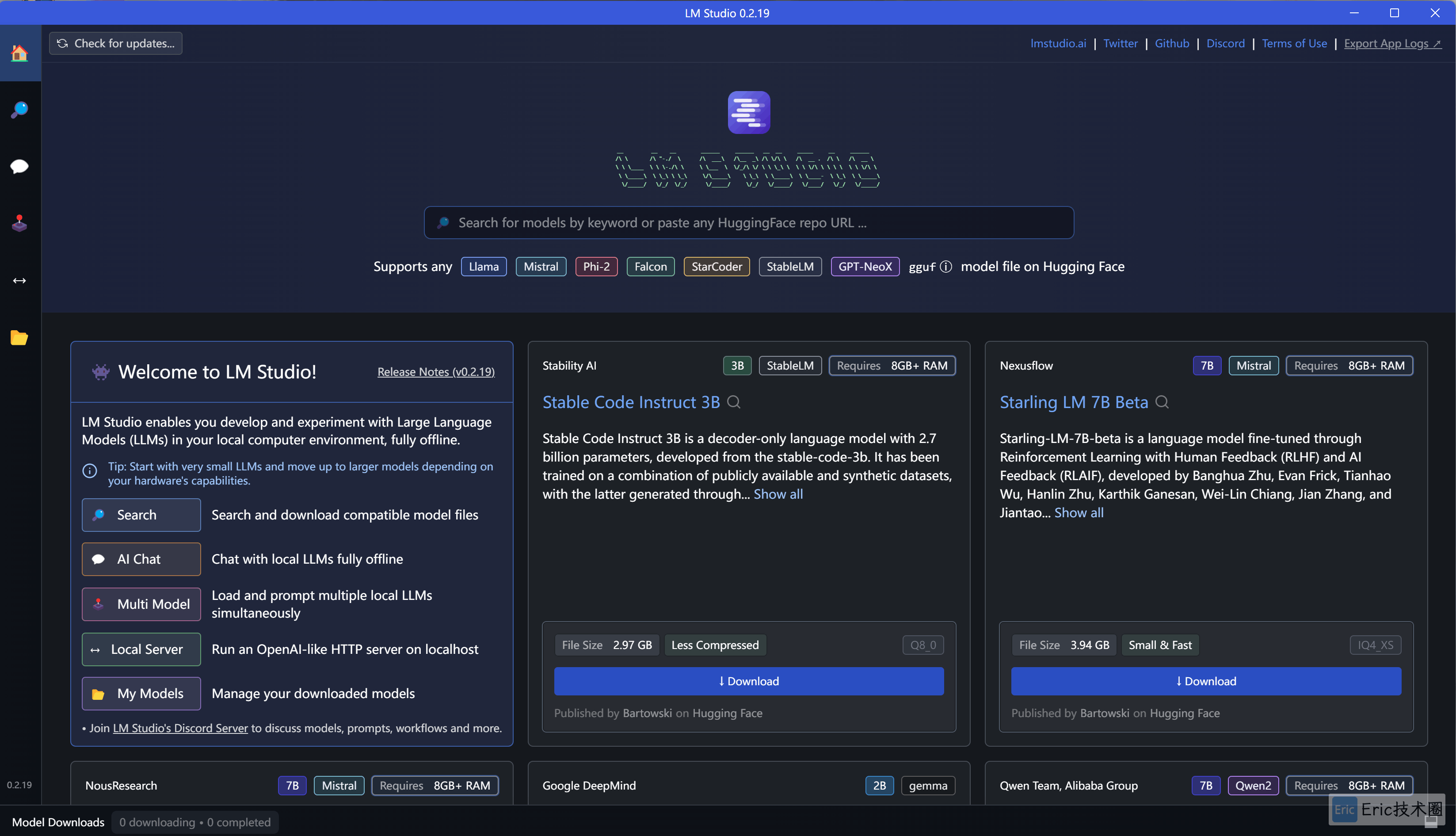Click the LM Studio logo icon
The height and width of the screenshot is (836, 1456).
(749, 113)
